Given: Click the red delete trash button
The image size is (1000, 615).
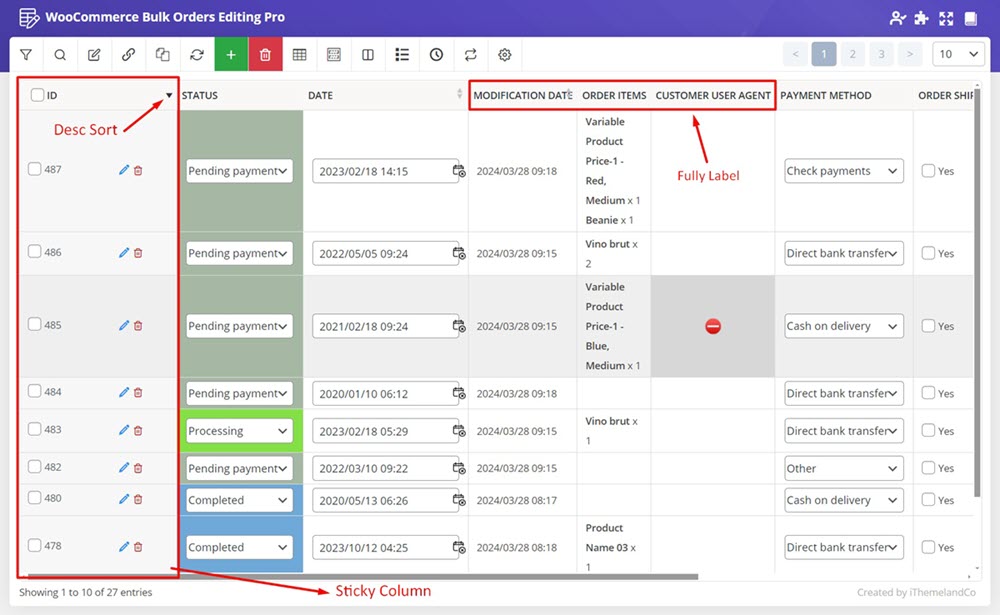Looking at the screenshot, I should [265, 55].
